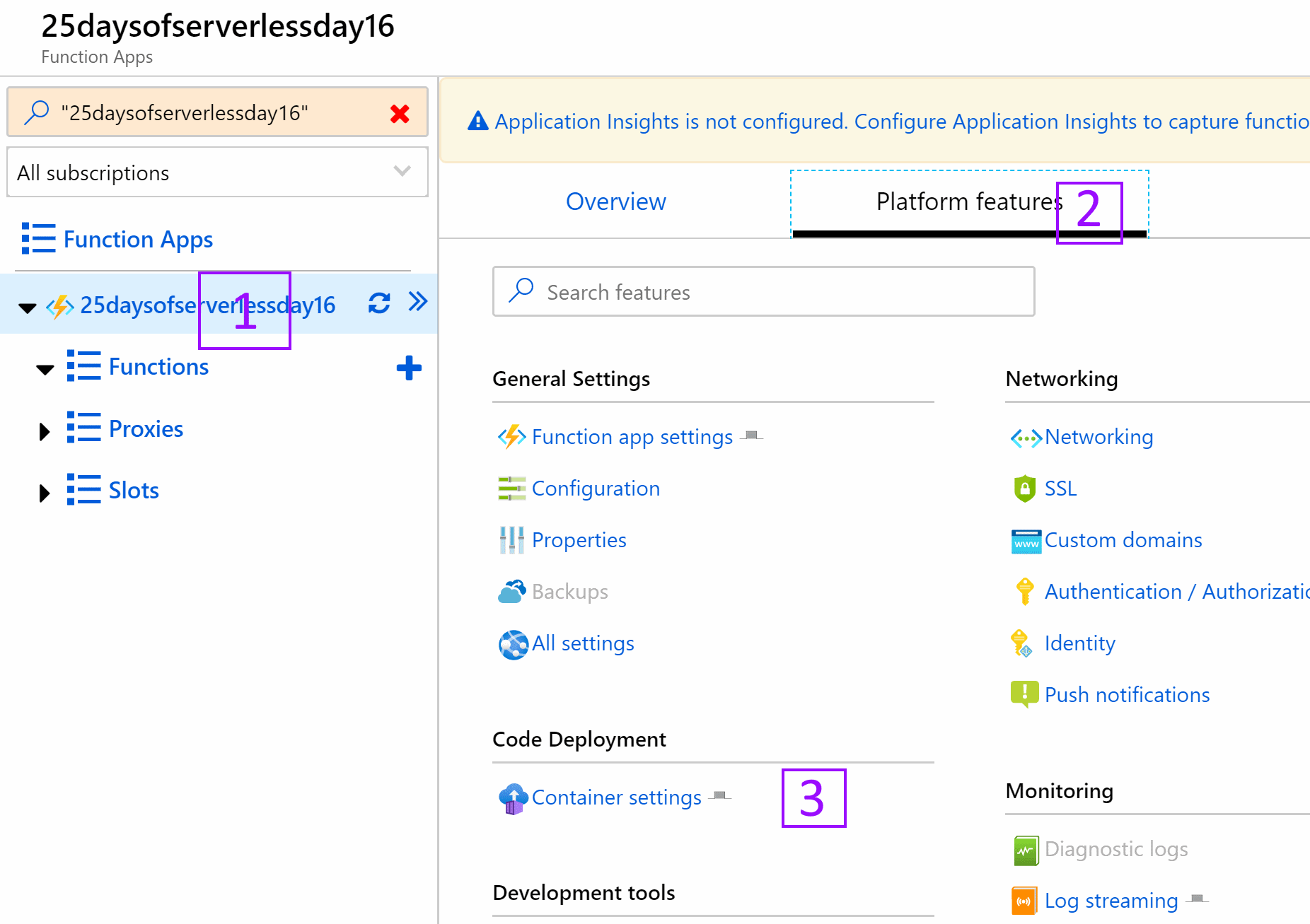
Task: Click the refresh icon beside 25daysofserverlessday16
Action: tap(379, 303)
